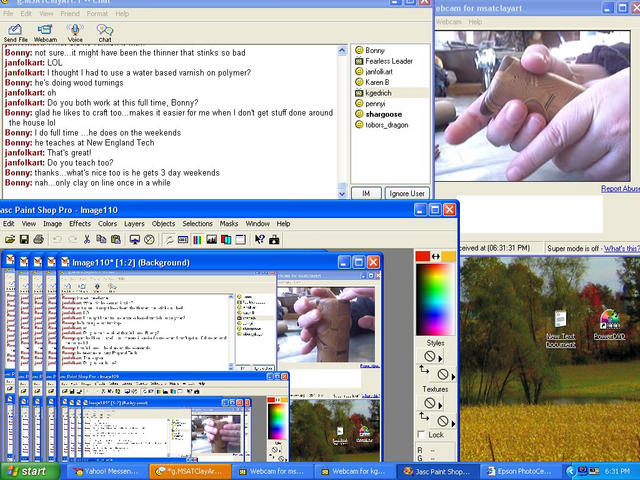The image size is (640, 480).
Task: Select user shargoose in chat list
Action: point(383,114)
